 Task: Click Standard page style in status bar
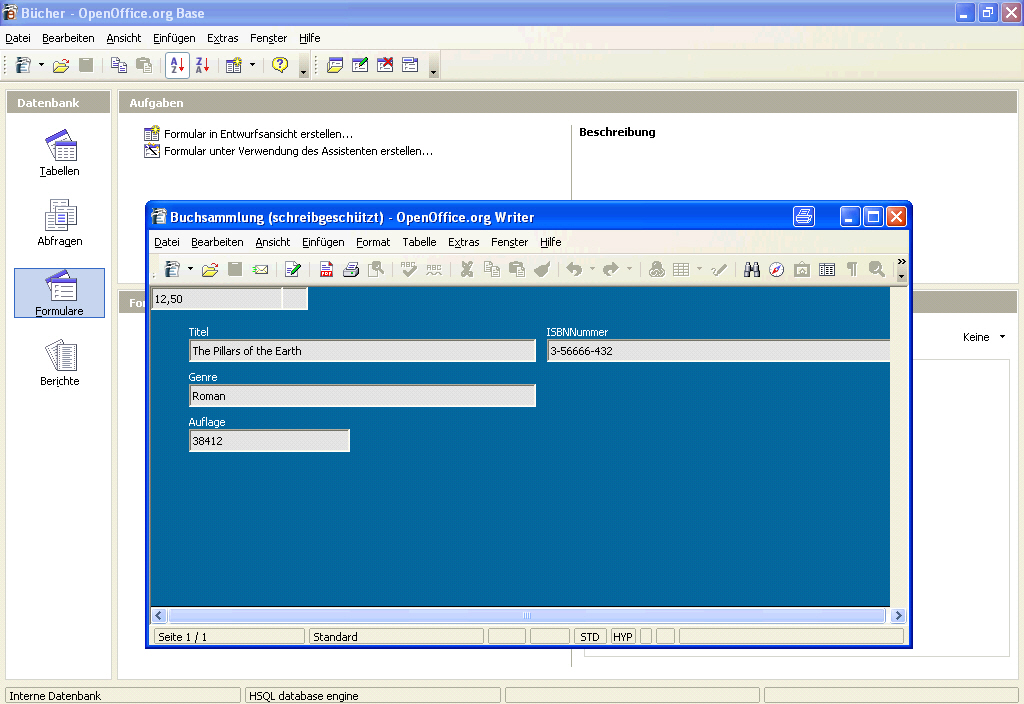[396, 637]
